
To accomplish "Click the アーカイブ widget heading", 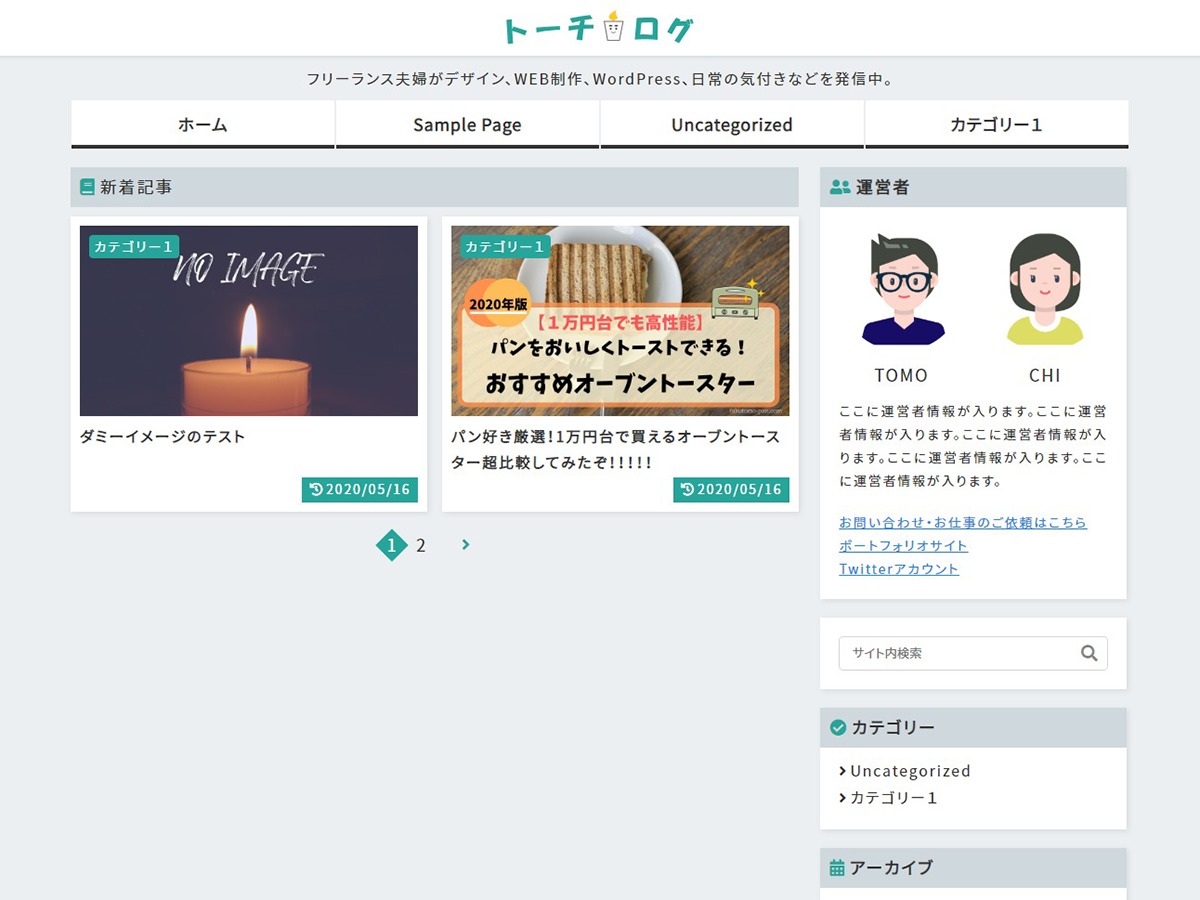I will coord(973,868).
